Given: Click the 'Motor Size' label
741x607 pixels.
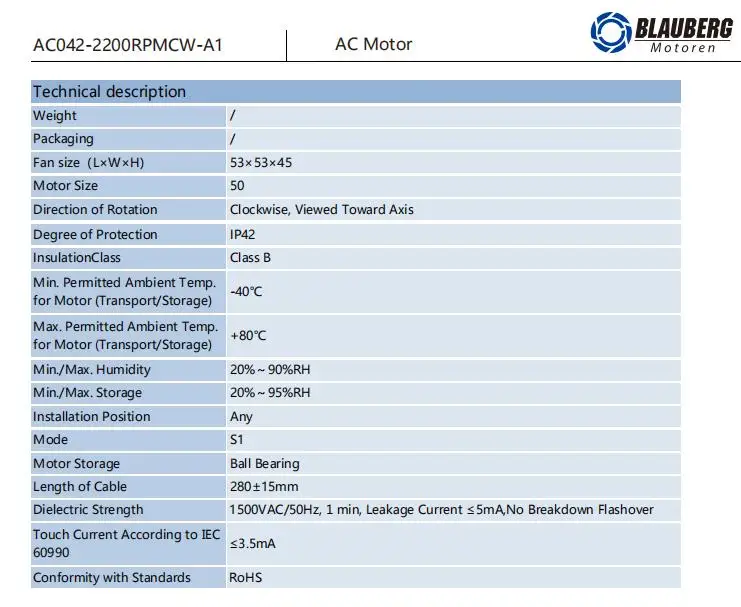Looking at the screenshot, I should click(x=65, y=186).
